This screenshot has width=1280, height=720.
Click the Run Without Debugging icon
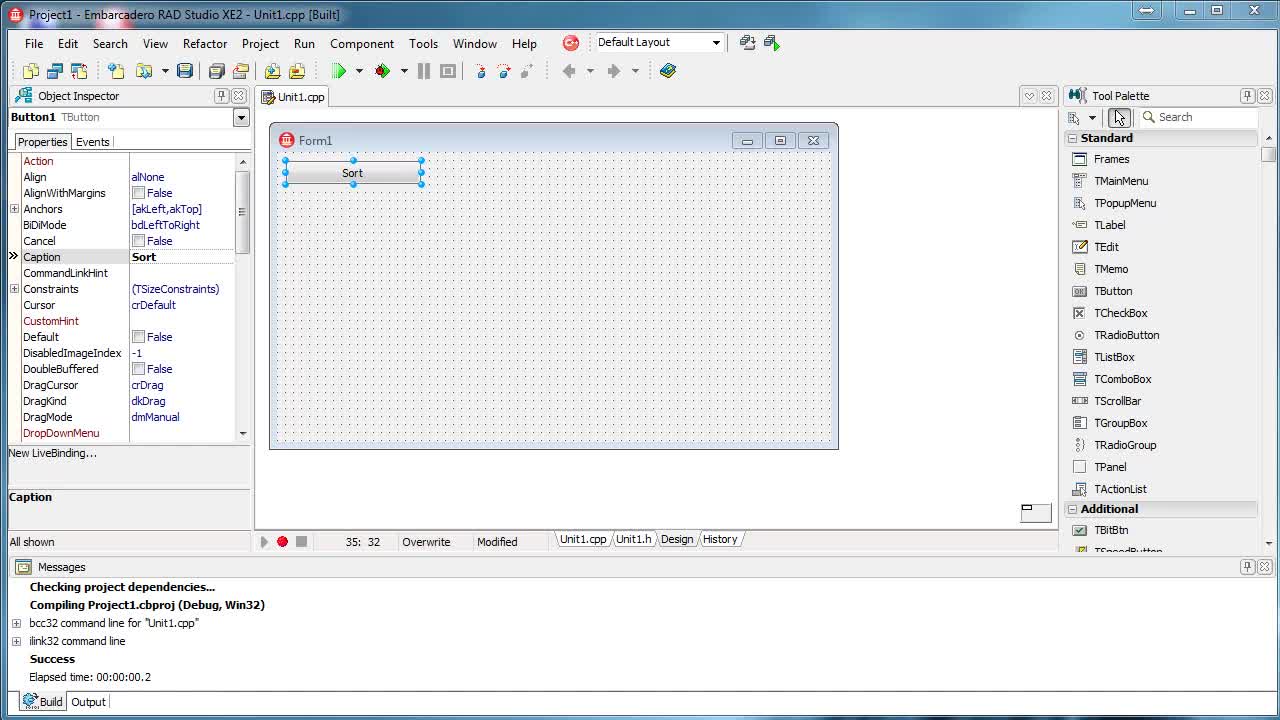[x=382, y=71]
